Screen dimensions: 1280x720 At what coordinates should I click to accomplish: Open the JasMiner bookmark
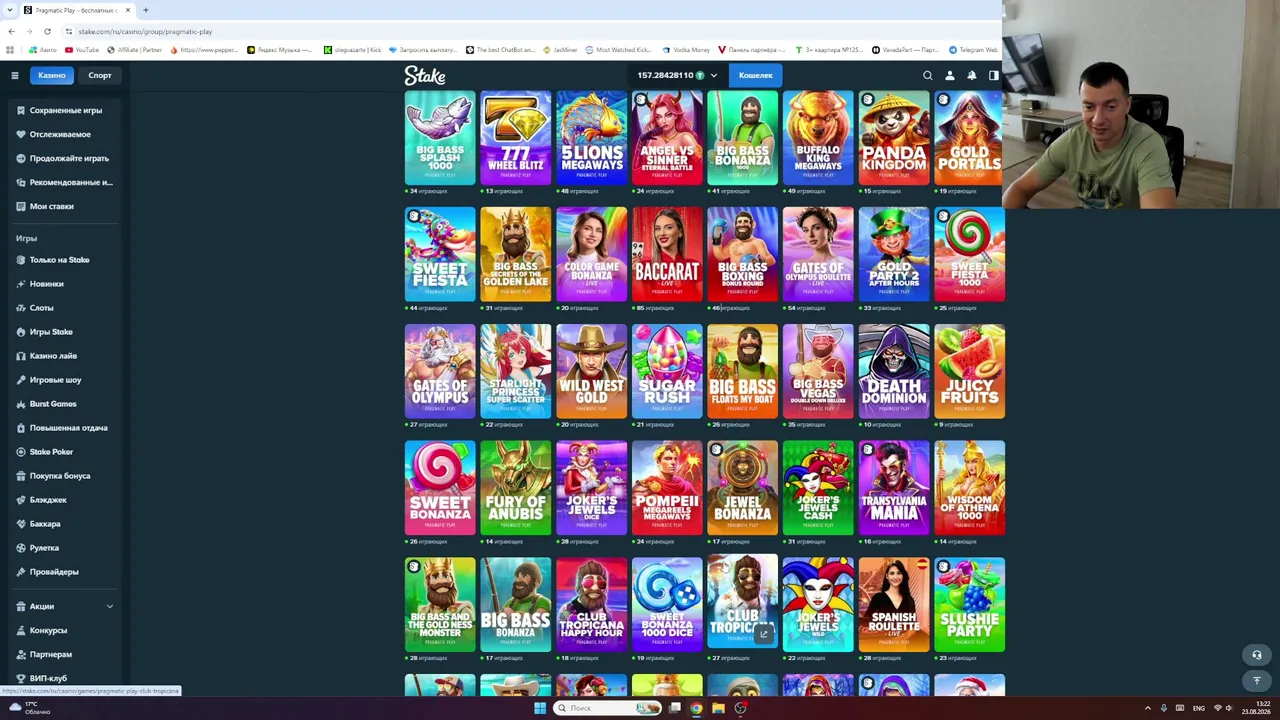561,49
